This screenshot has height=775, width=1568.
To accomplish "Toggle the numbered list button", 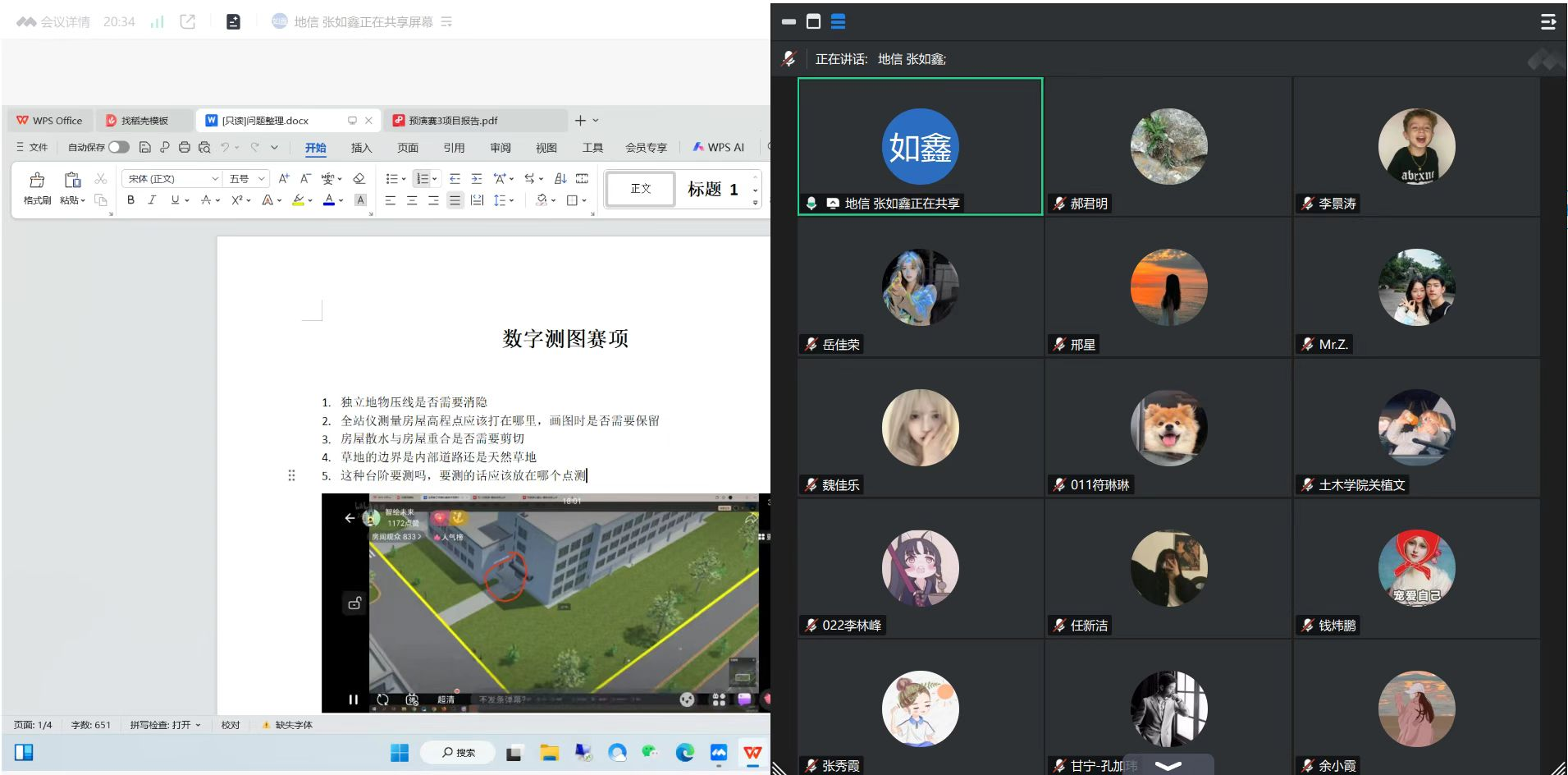I will coord(422,178).
